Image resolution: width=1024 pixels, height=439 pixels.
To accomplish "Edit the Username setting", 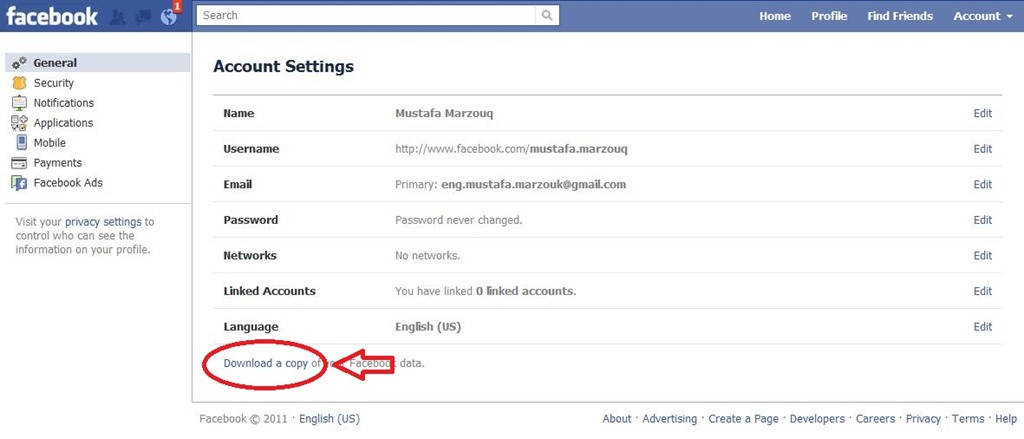I will [x=982, y=149].
